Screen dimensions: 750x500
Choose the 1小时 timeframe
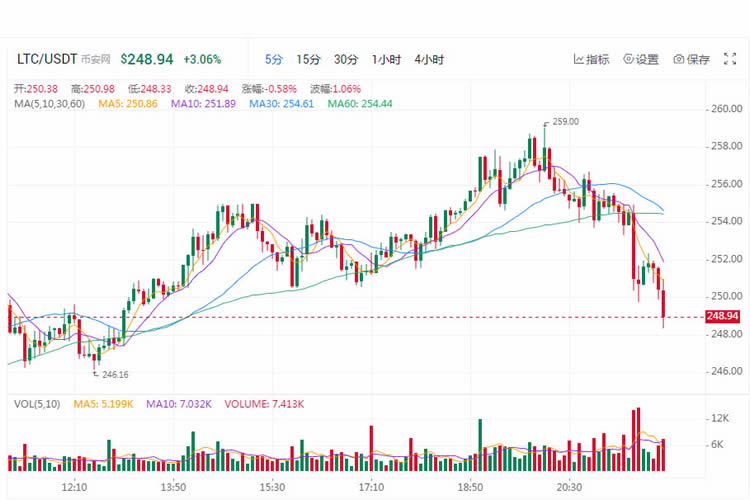tap(386, 59)
